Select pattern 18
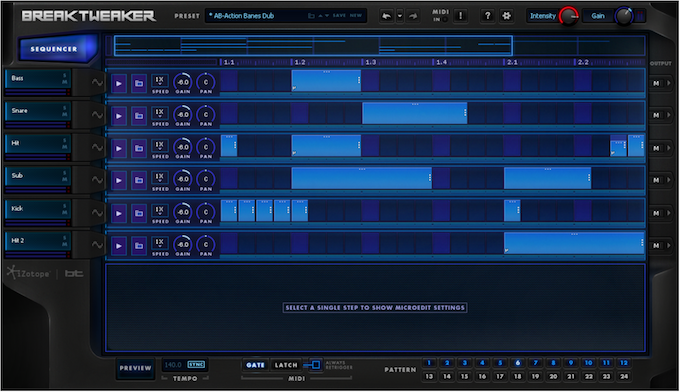The image size is (680, 392). click(x=517, y=376)
